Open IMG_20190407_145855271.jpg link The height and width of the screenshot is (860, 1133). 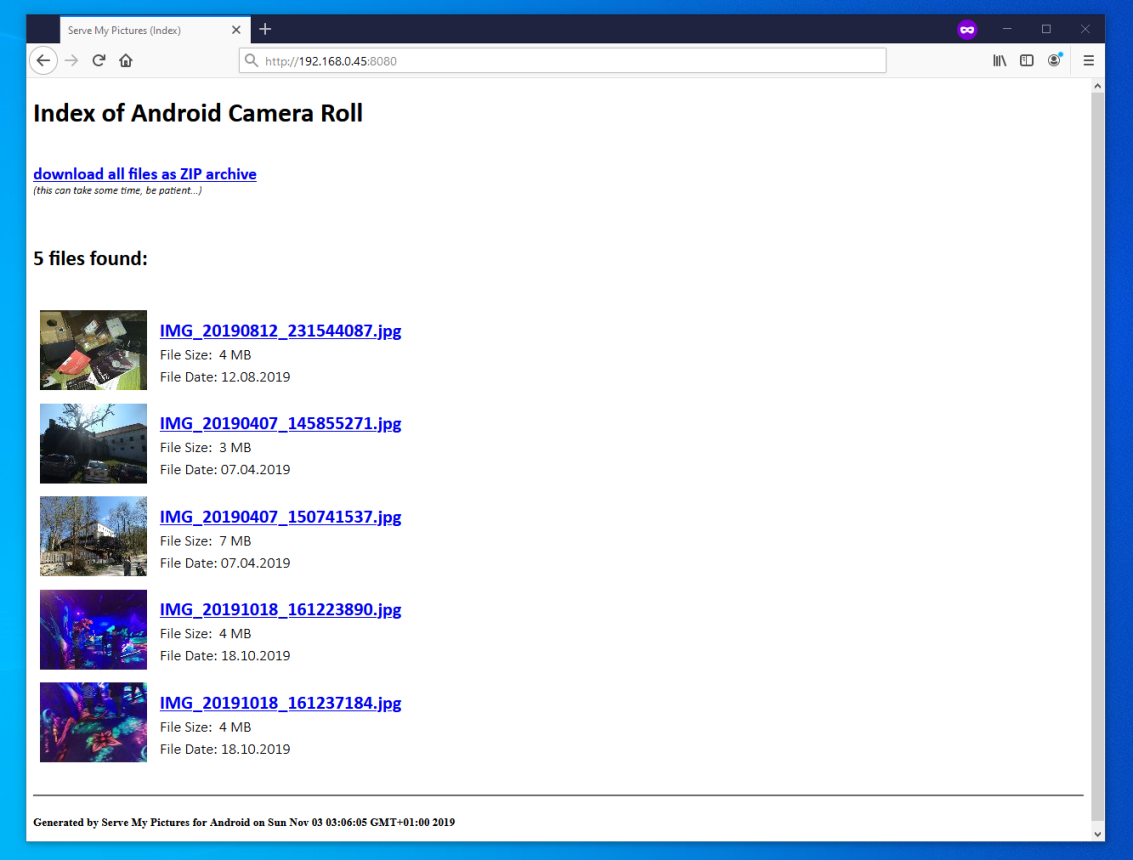(280, 423)
